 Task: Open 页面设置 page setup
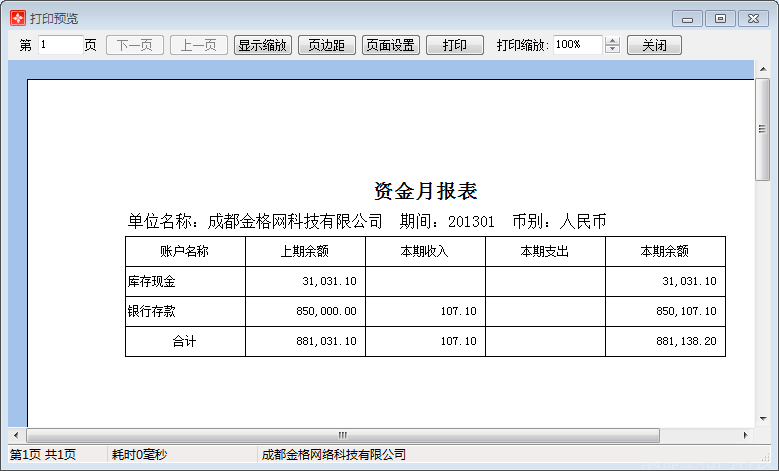pos(390,45)
